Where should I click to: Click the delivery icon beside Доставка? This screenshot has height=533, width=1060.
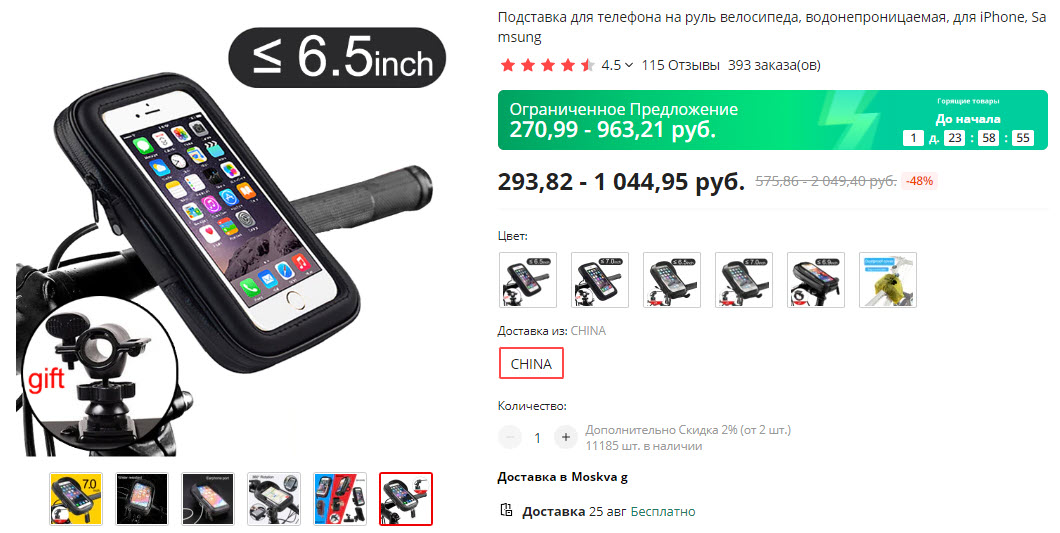pos(506,510)
